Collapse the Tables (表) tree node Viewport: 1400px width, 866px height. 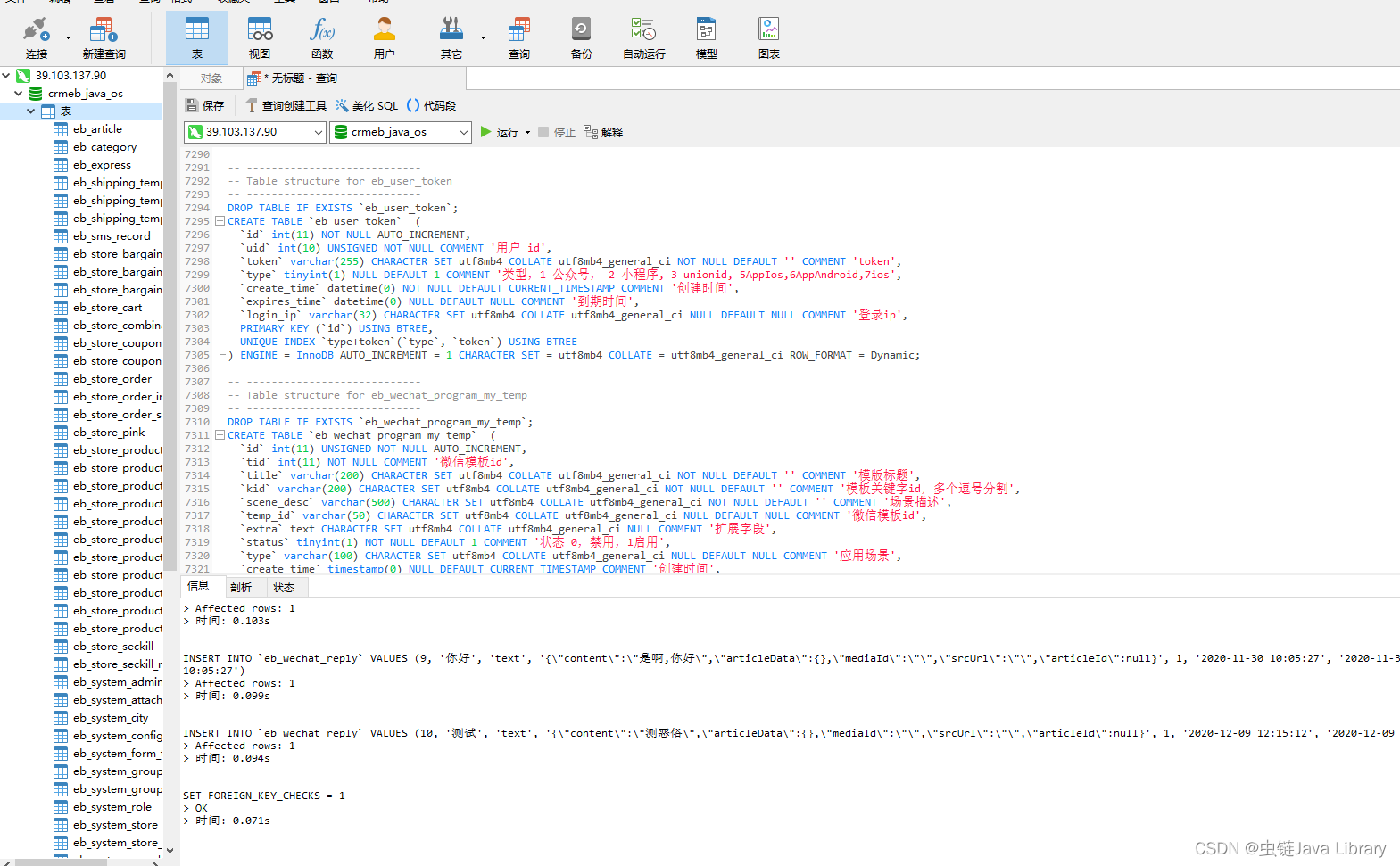30,111
